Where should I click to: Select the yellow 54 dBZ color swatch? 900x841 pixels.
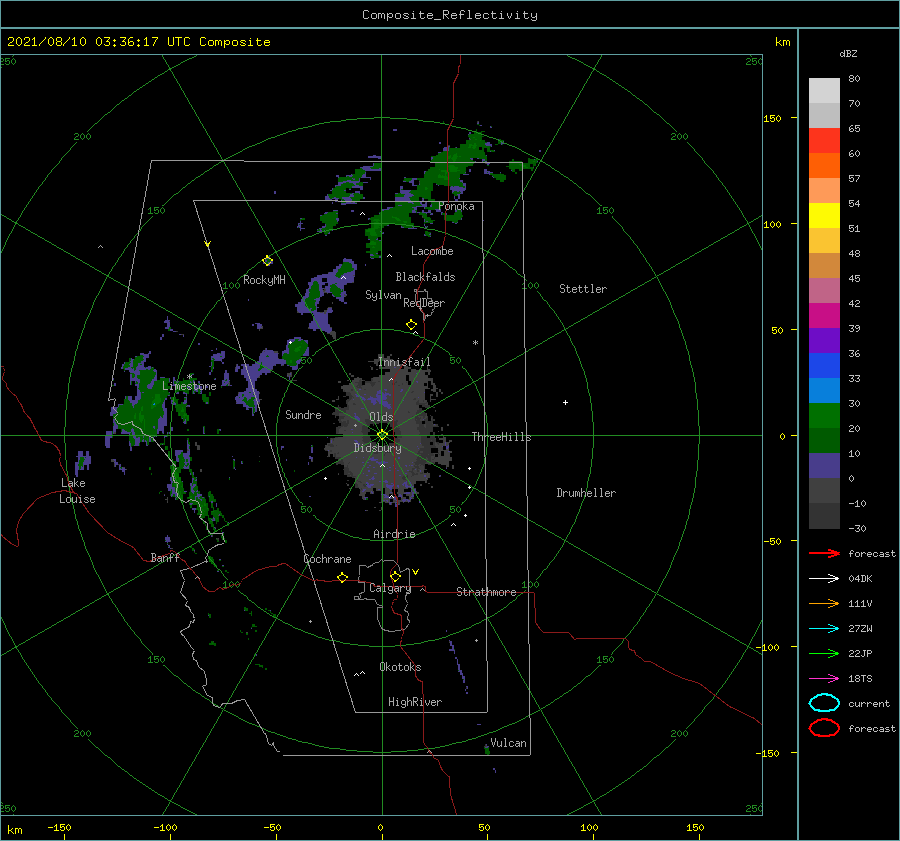click(x=824, y=215)
